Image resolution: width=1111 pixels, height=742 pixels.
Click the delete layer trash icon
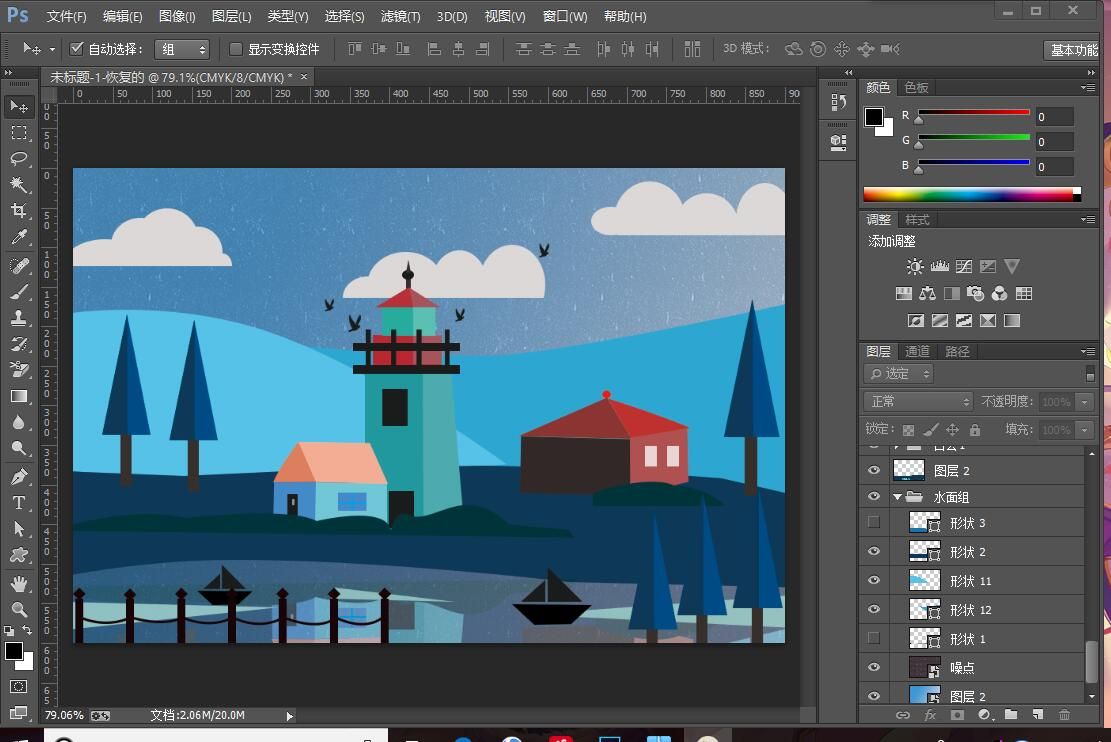point(1064,715)
